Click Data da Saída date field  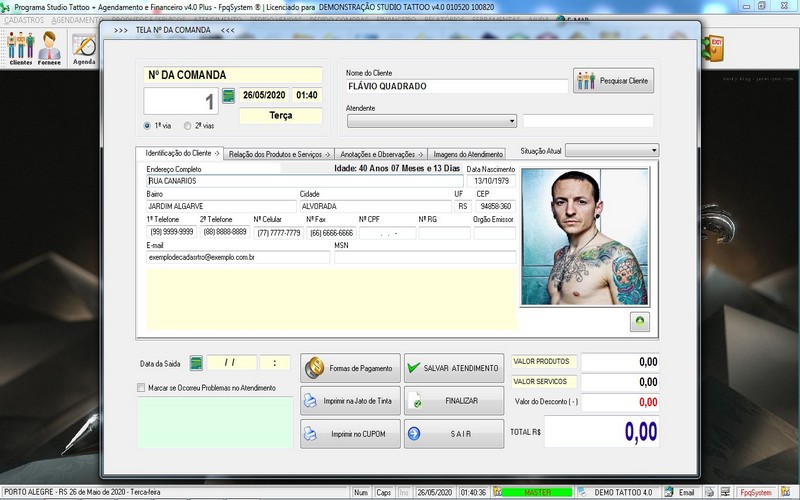[232, 363]
